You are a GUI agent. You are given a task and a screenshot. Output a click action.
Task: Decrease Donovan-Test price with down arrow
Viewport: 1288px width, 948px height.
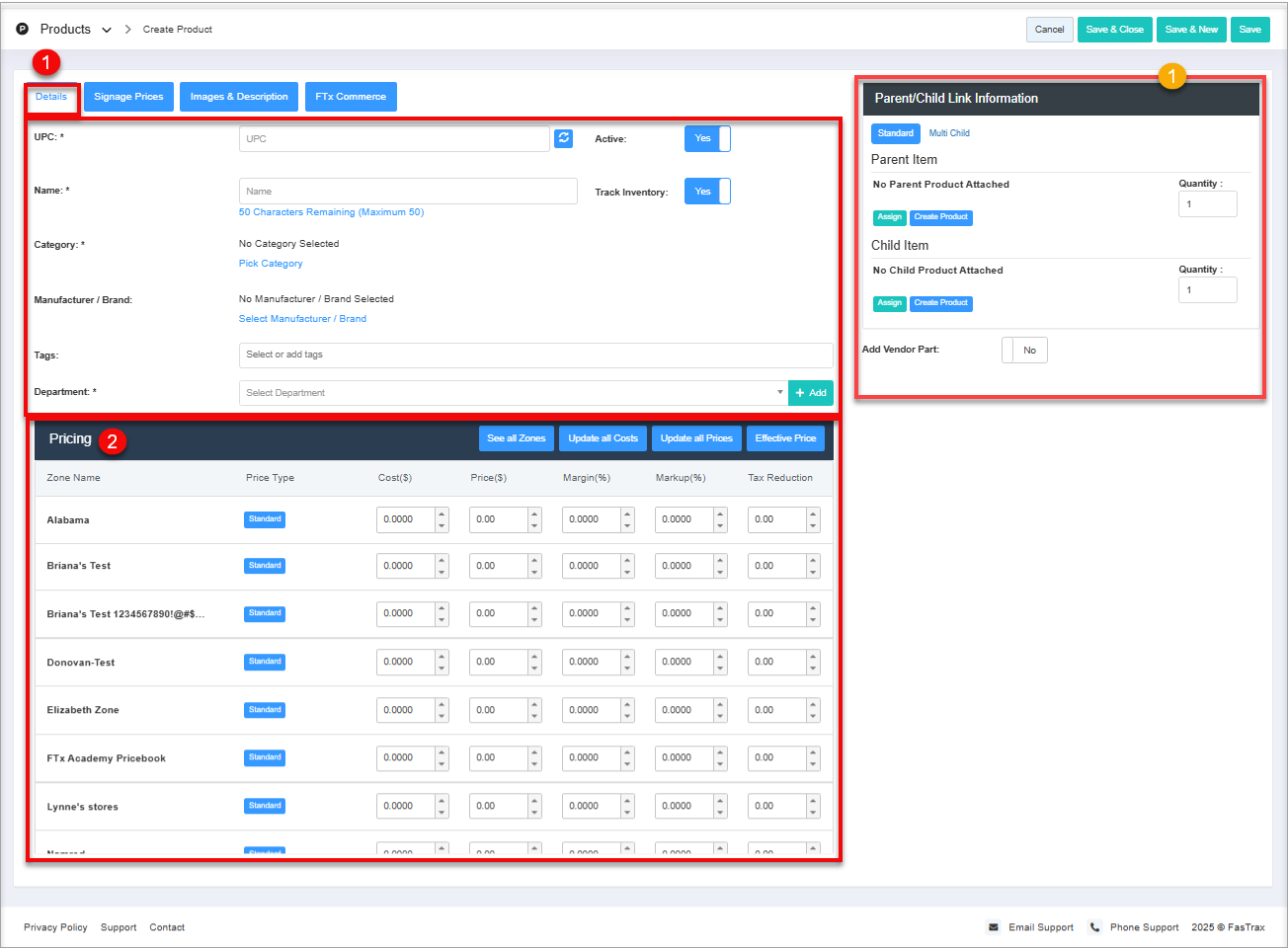pyautogui.click(x=534, y=668)
